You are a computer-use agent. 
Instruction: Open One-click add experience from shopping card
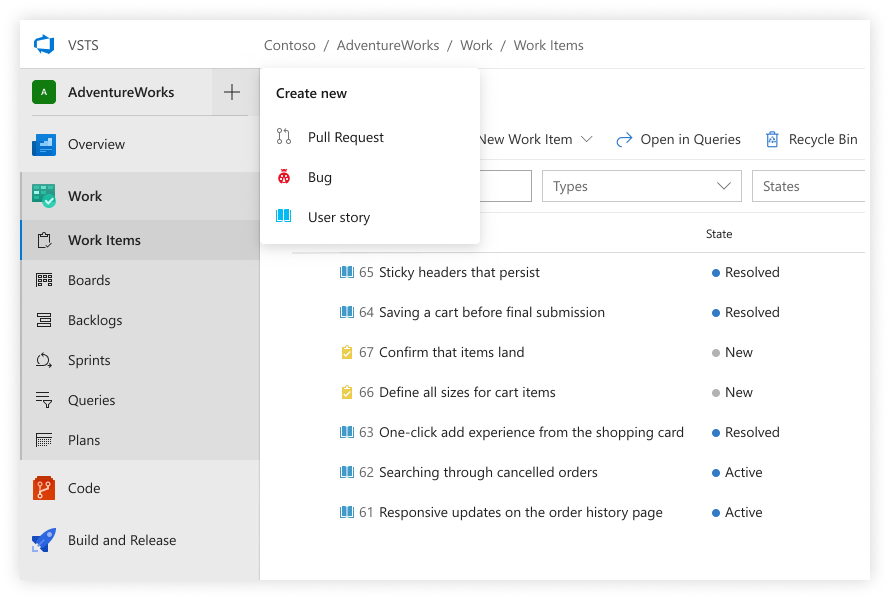tap(531, 433)
